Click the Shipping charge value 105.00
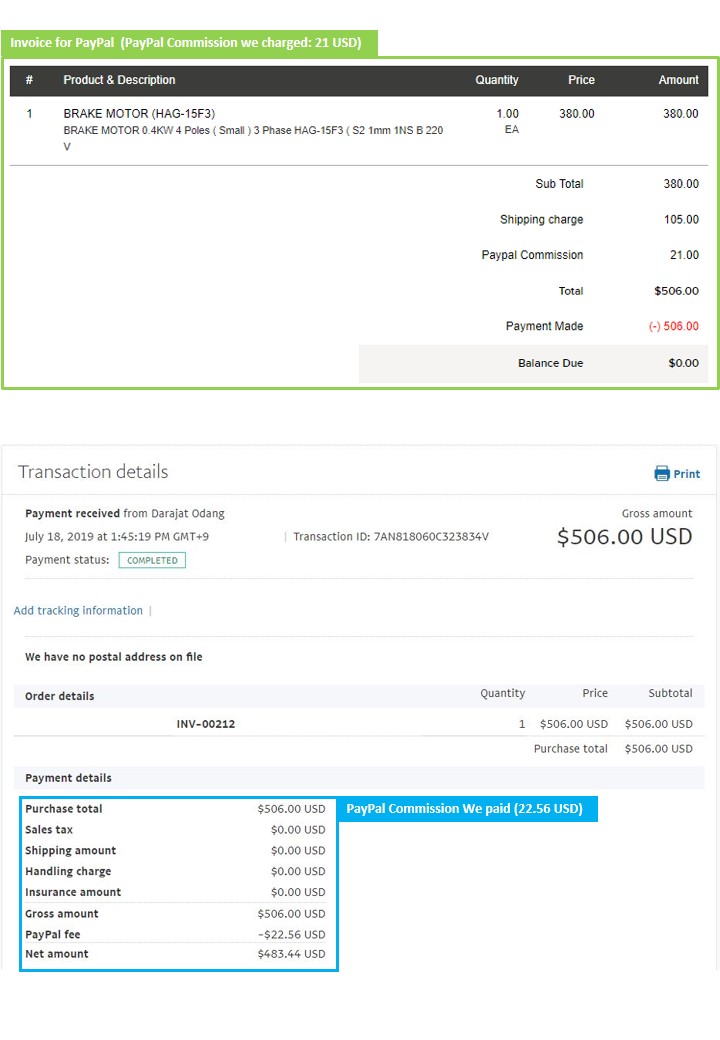Viewport: 720px width, 1040px height. coord(682,219)
